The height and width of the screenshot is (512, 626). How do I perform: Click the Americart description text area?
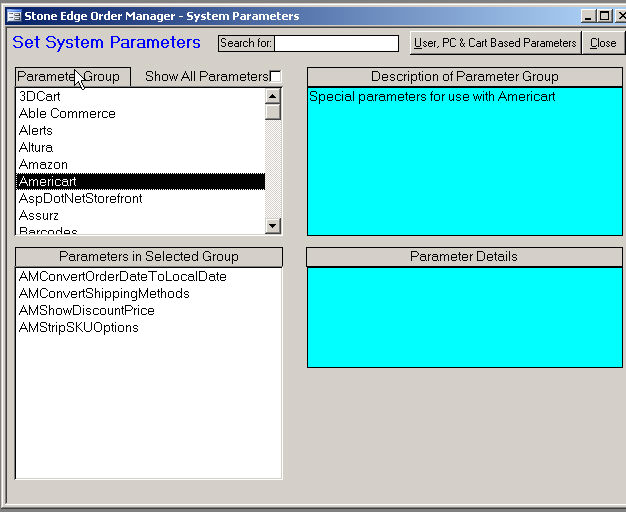coord(464,161)
